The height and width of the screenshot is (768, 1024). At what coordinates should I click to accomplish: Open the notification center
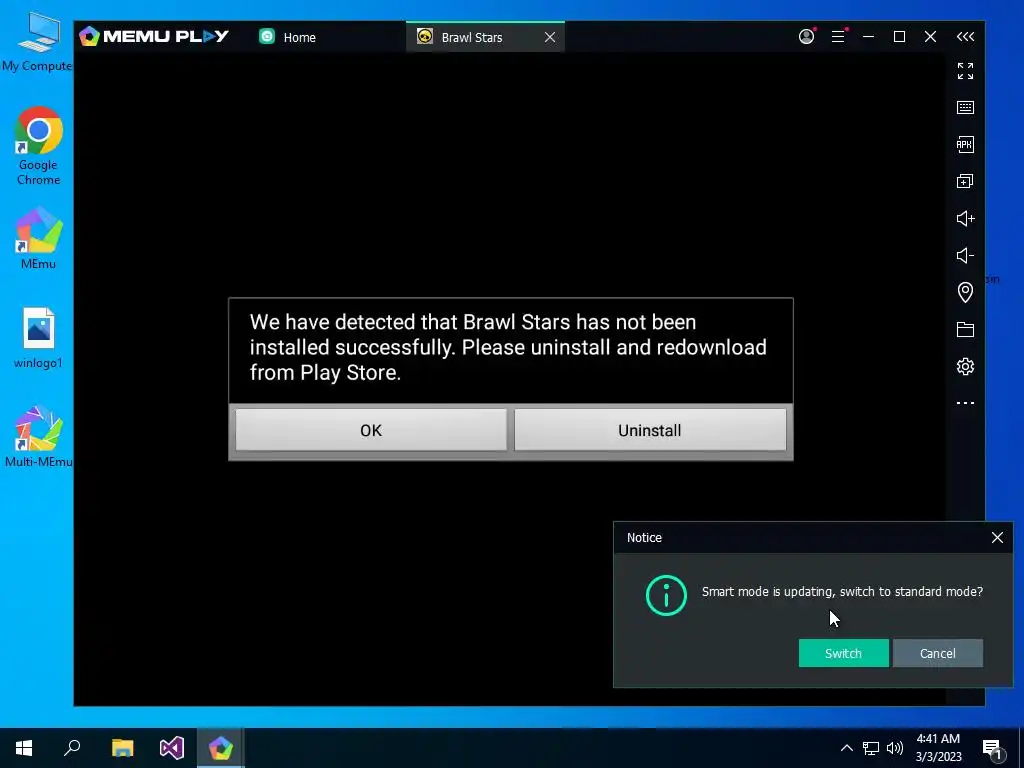tap(992, 748)
